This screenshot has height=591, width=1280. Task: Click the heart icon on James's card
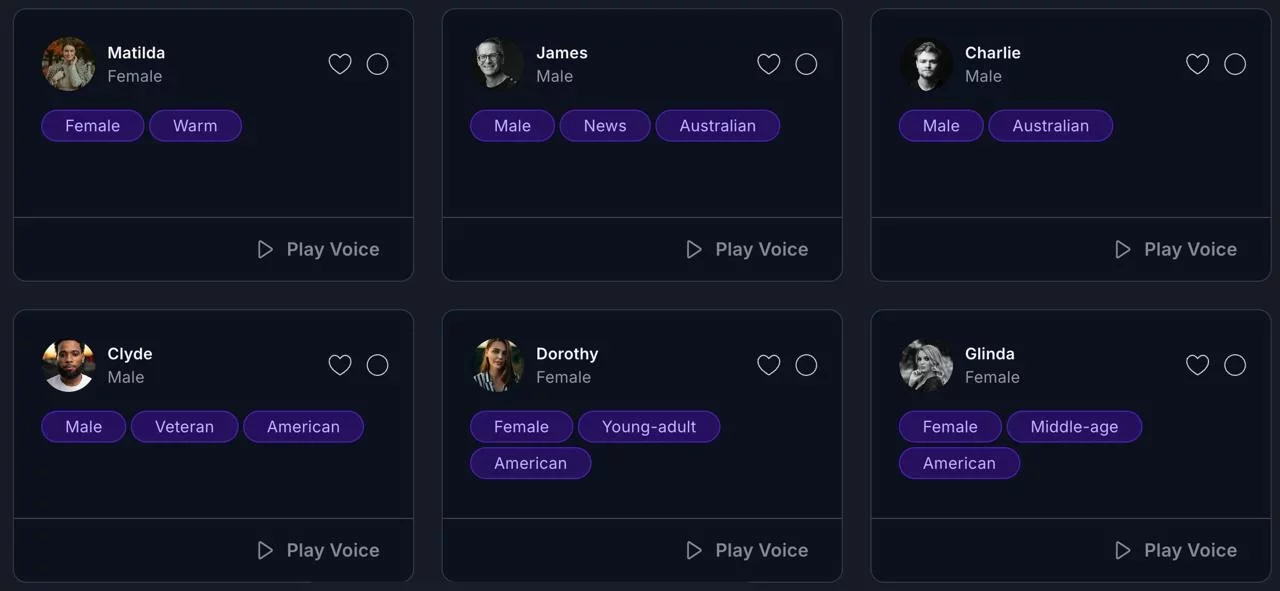[x=768, y=64]
